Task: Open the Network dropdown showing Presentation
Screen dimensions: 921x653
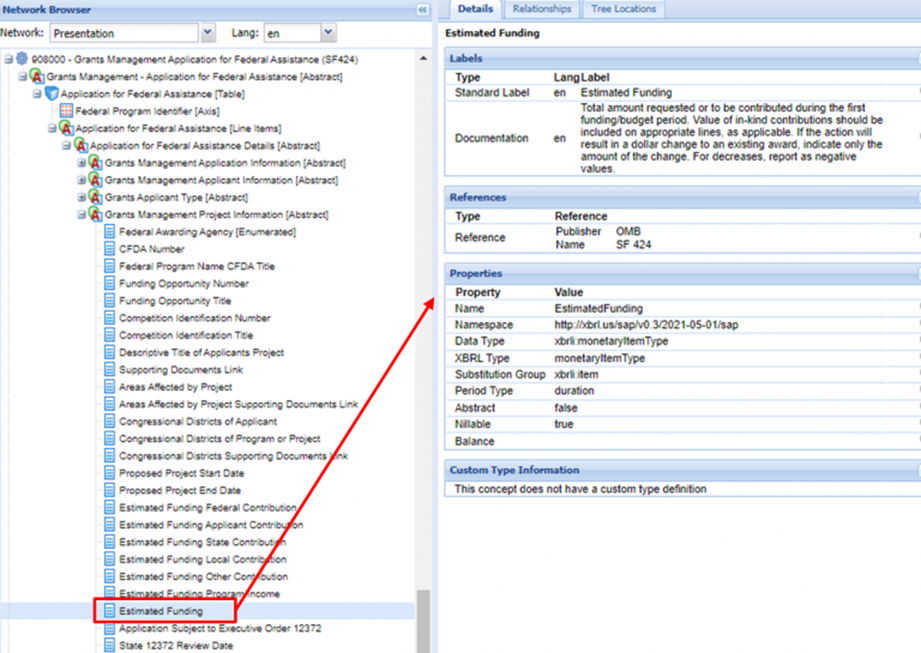Action: click(x=208, y=33)
